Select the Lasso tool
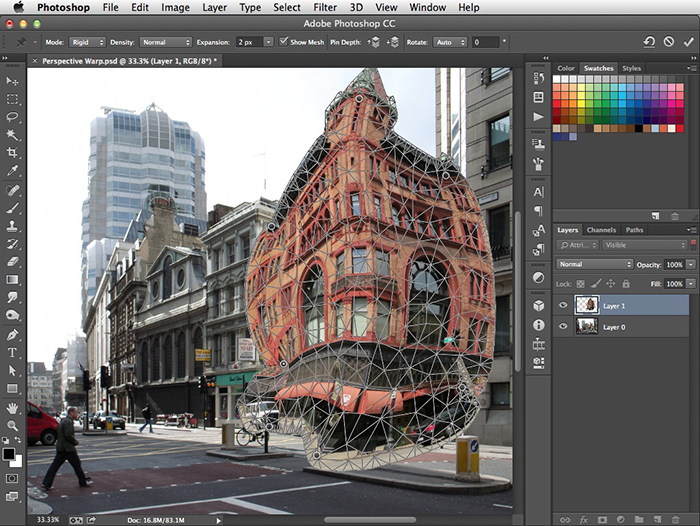Image resolution: width=700 pixels, height=526 pixels. tap(13, 117)
